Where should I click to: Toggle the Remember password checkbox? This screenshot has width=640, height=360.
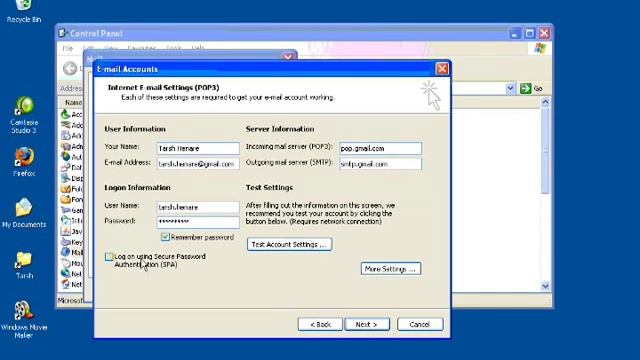pos(165,237)
